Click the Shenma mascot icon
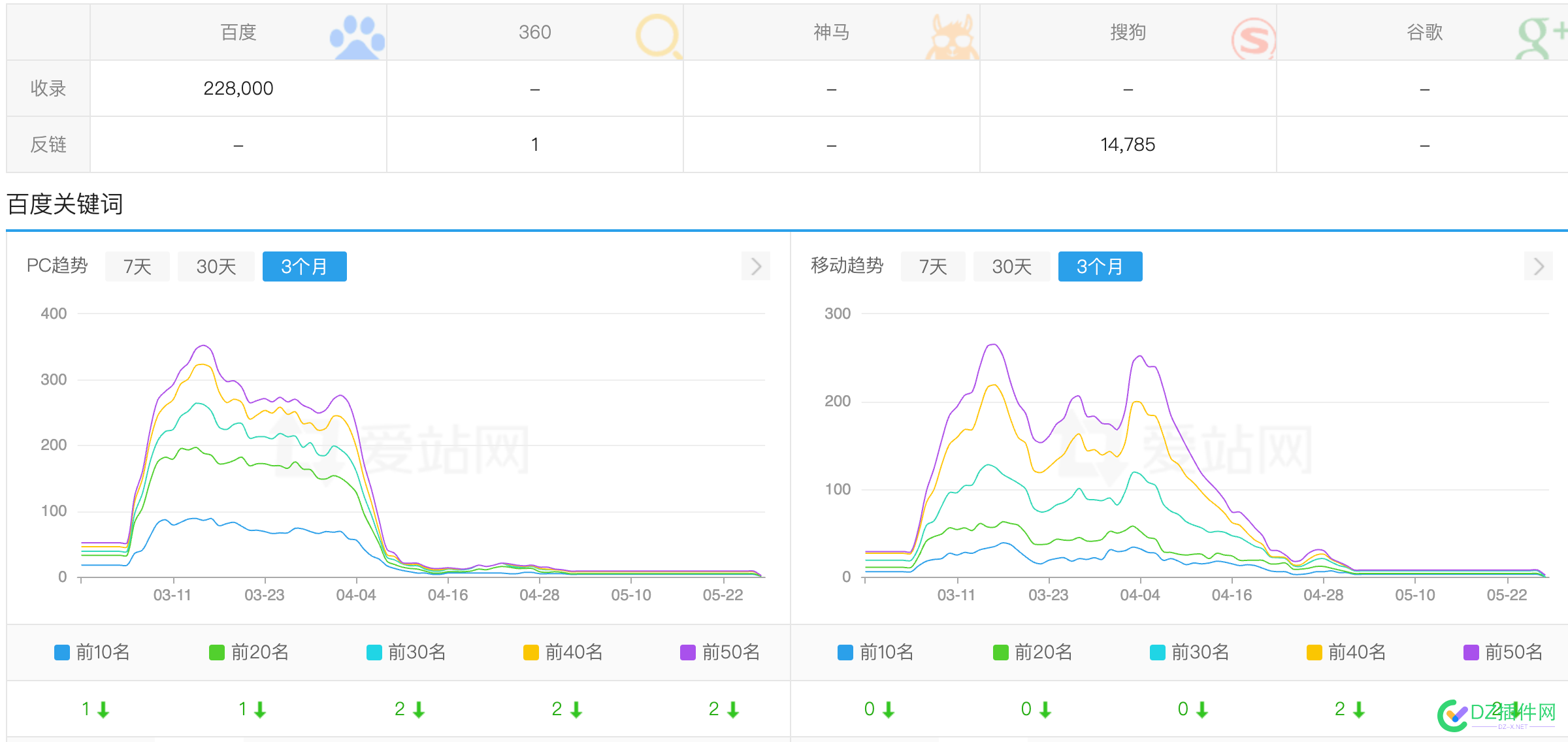 tap(953, 38)
